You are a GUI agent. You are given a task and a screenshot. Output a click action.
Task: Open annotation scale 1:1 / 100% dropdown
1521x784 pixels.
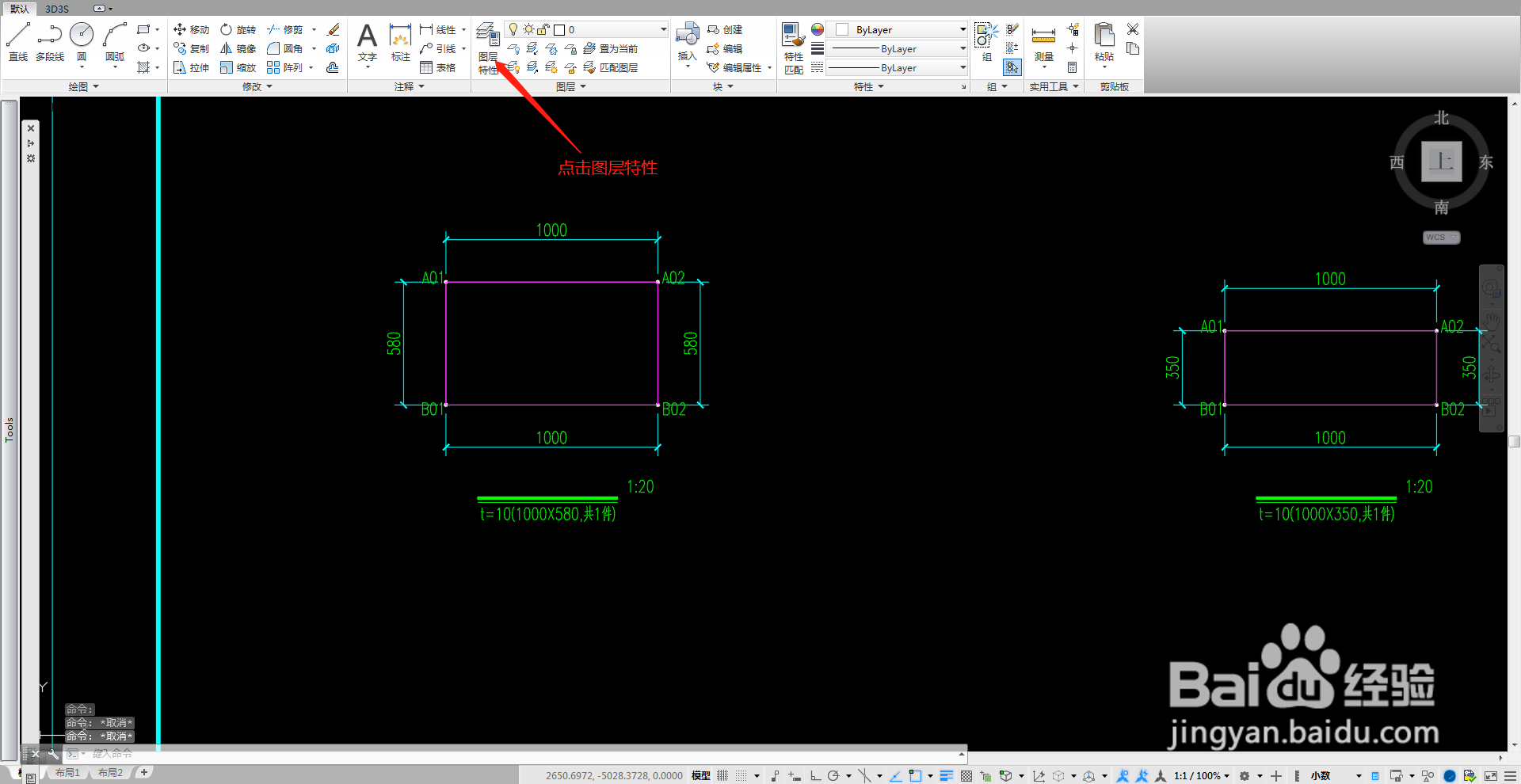[x=1201, y=775]
